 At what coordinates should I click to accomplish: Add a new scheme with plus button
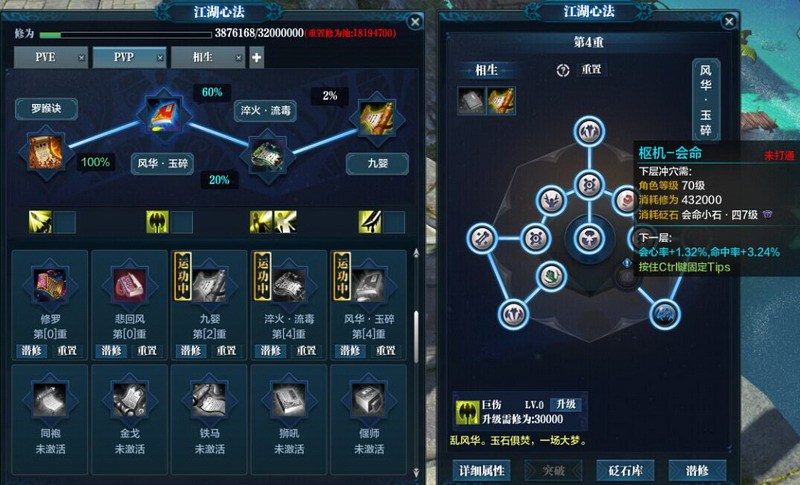click(257, 58)
